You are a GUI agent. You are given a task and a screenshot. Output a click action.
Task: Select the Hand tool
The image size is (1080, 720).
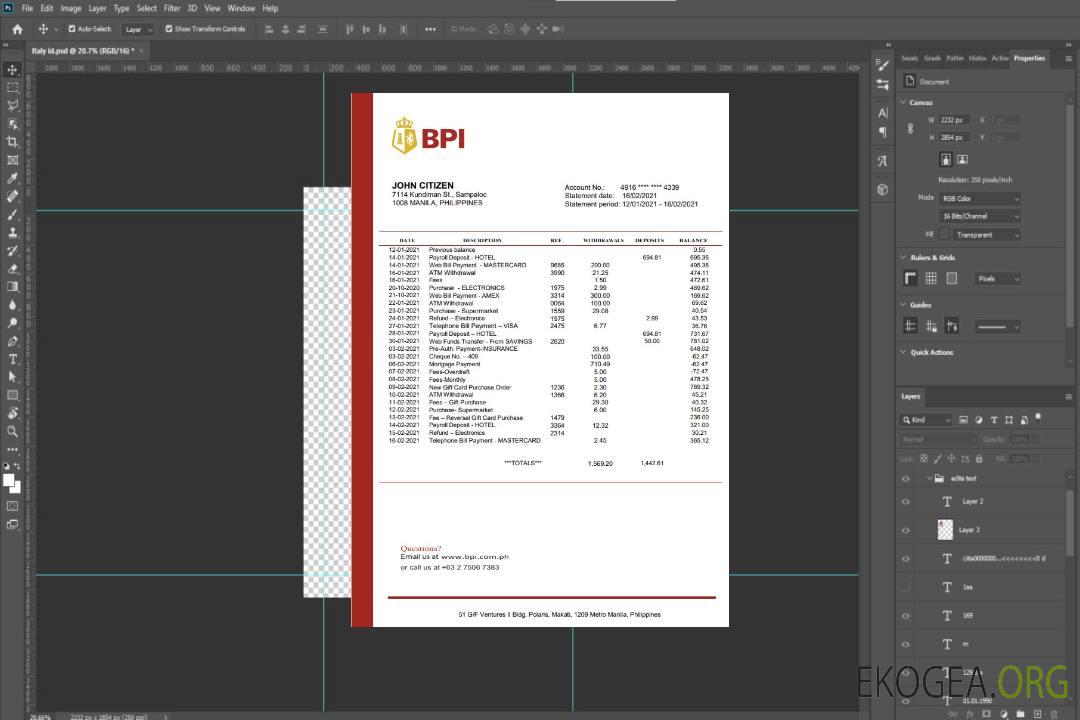point(12,413)
